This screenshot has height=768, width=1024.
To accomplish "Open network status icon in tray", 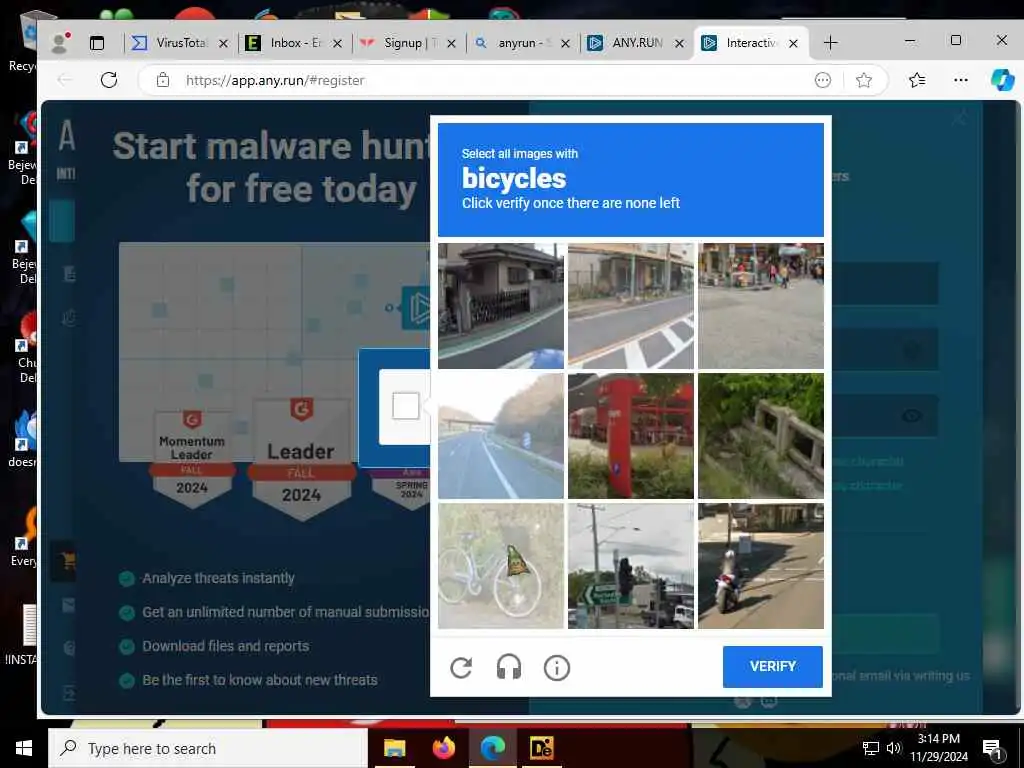I will click(x=871, y=748).
